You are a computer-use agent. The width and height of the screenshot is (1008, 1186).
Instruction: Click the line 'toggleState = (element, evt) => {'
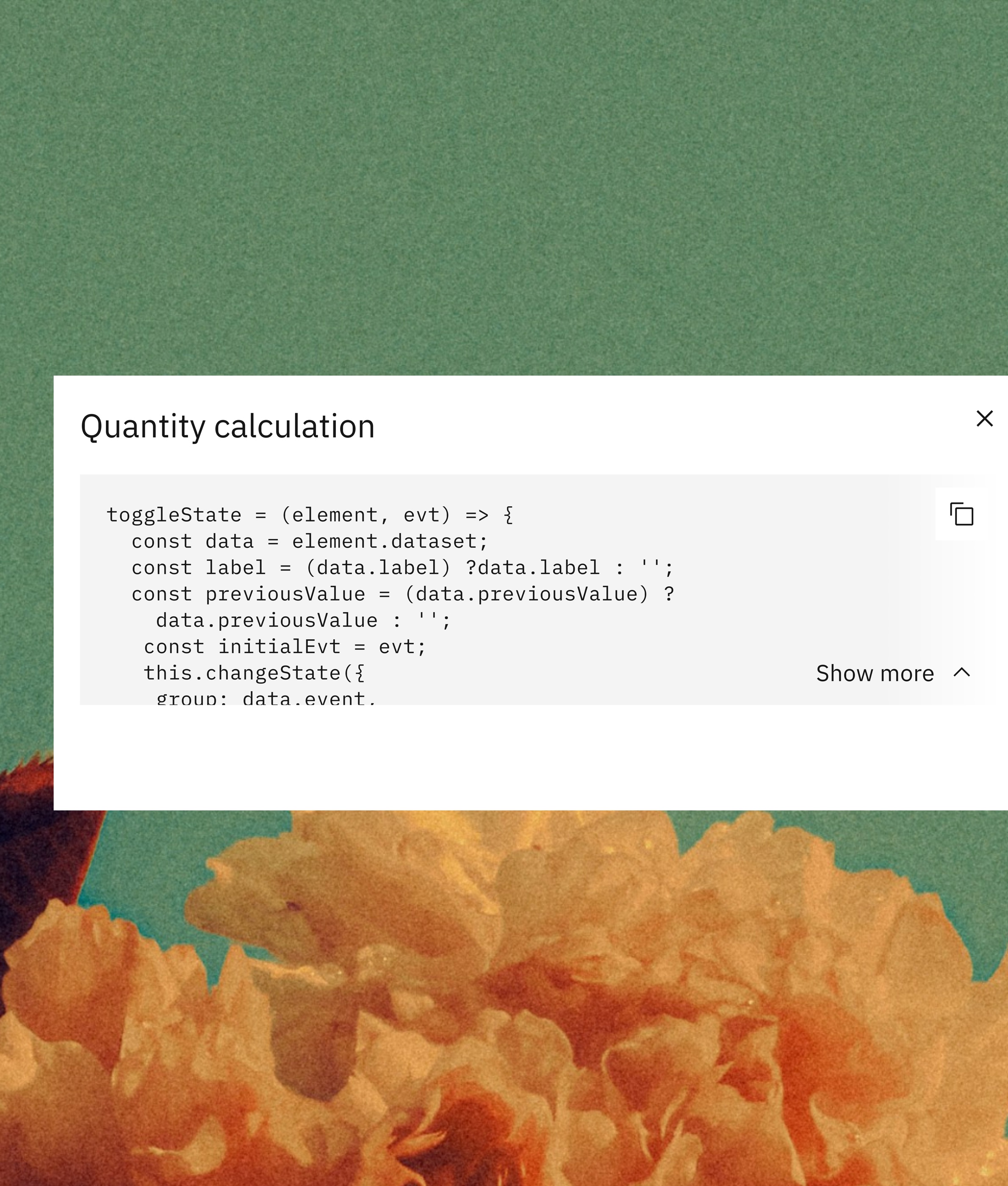(310, 515)
